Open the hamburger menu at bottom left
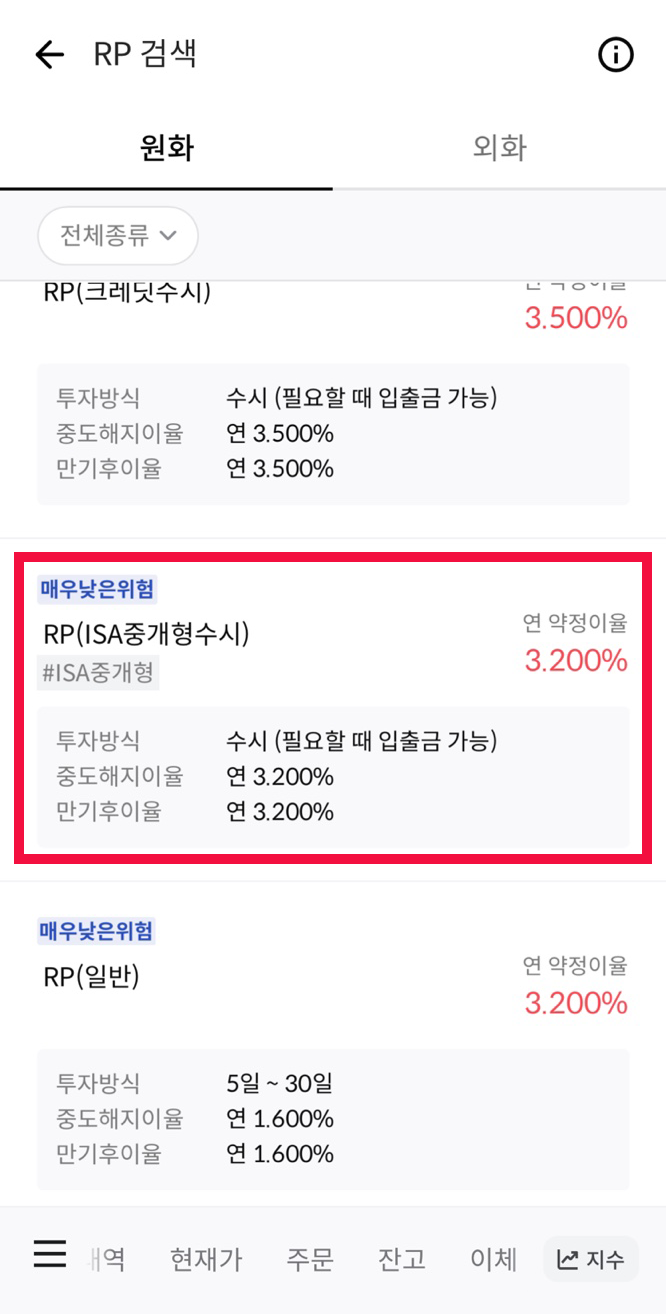The image size is (666, 1314). pos(50,1255)
